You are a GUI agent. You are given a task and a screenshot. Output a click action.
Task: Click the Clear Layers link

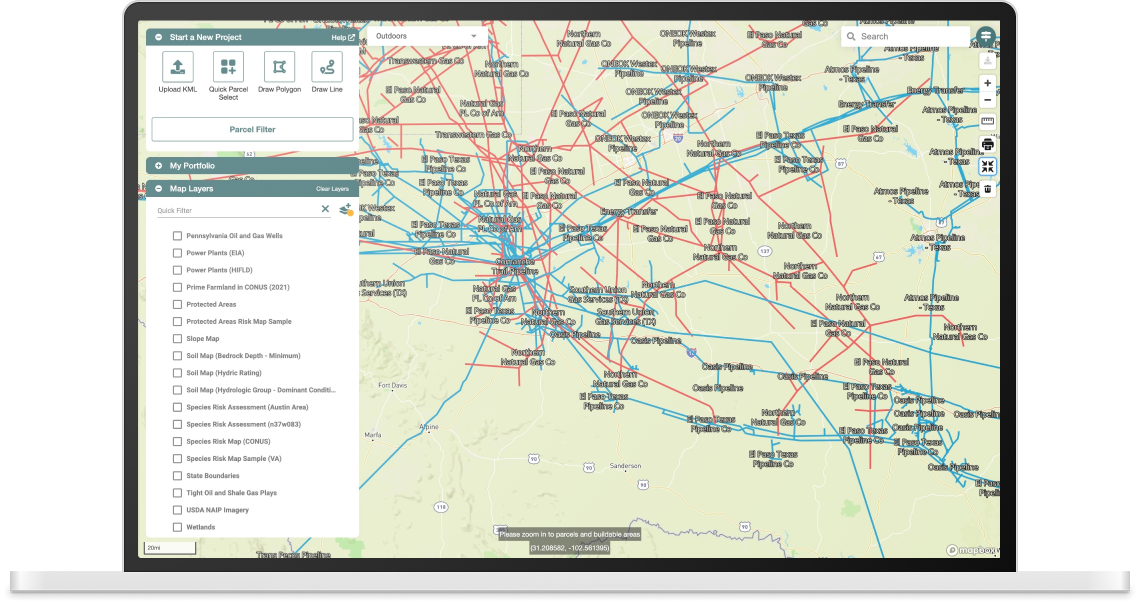[x=333, y=189]
